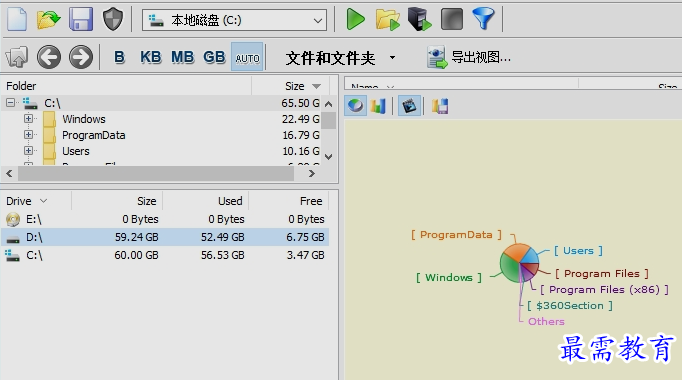Sort drives by the Size column header

coord(117,201)
